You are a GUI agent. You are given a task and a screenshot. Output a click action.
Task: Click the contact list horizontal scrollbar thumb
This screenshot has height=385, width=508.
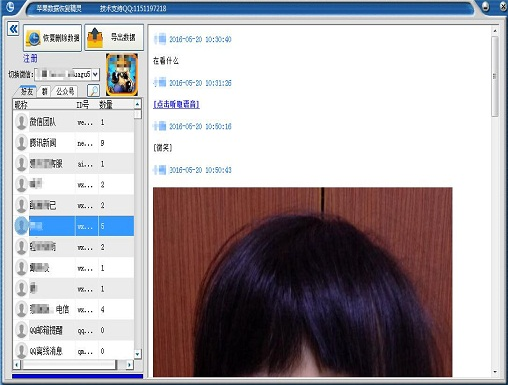coord(69,365)
